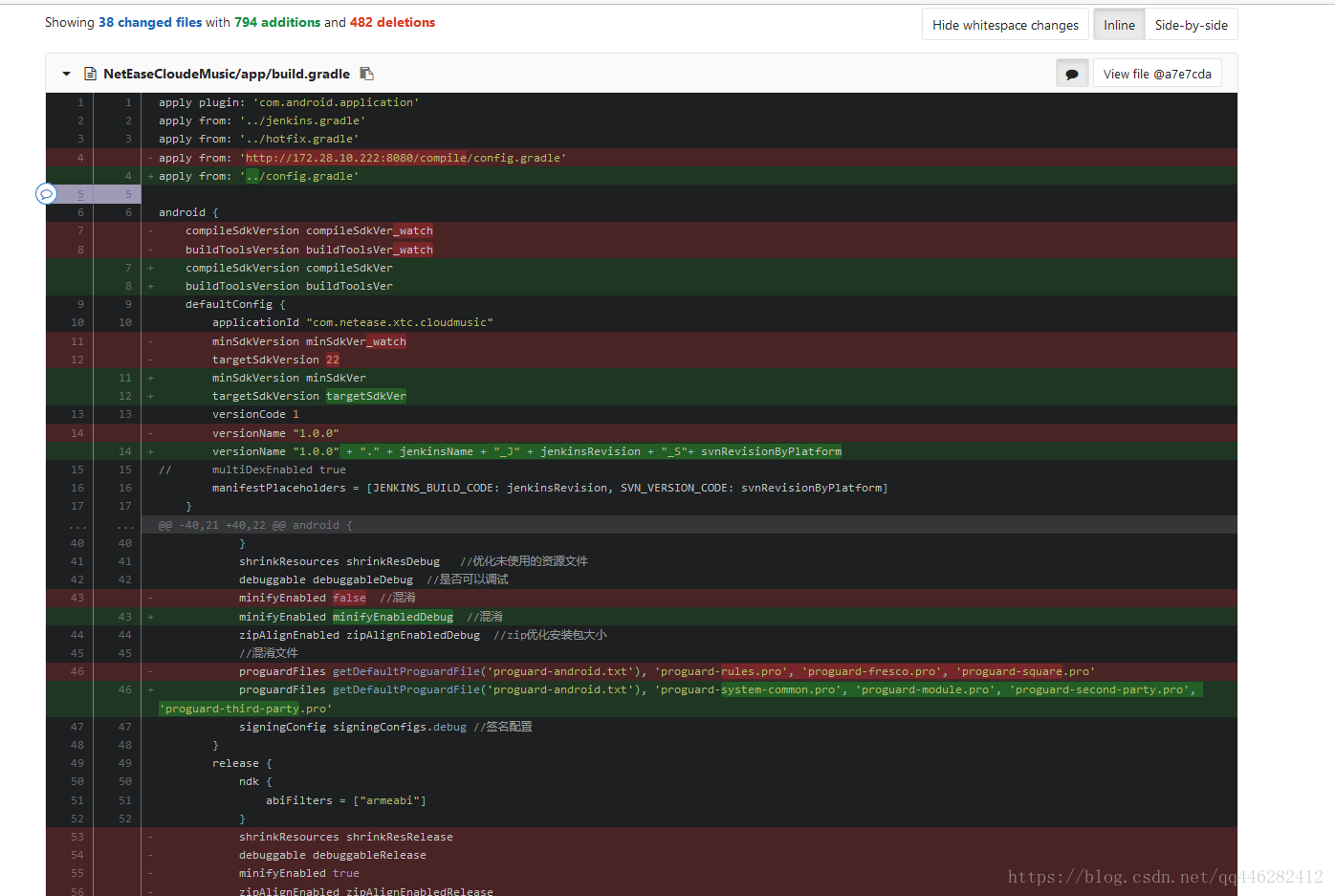Switch to the Inline diff view
The image size is (1335, 896).
point(1119,25)
